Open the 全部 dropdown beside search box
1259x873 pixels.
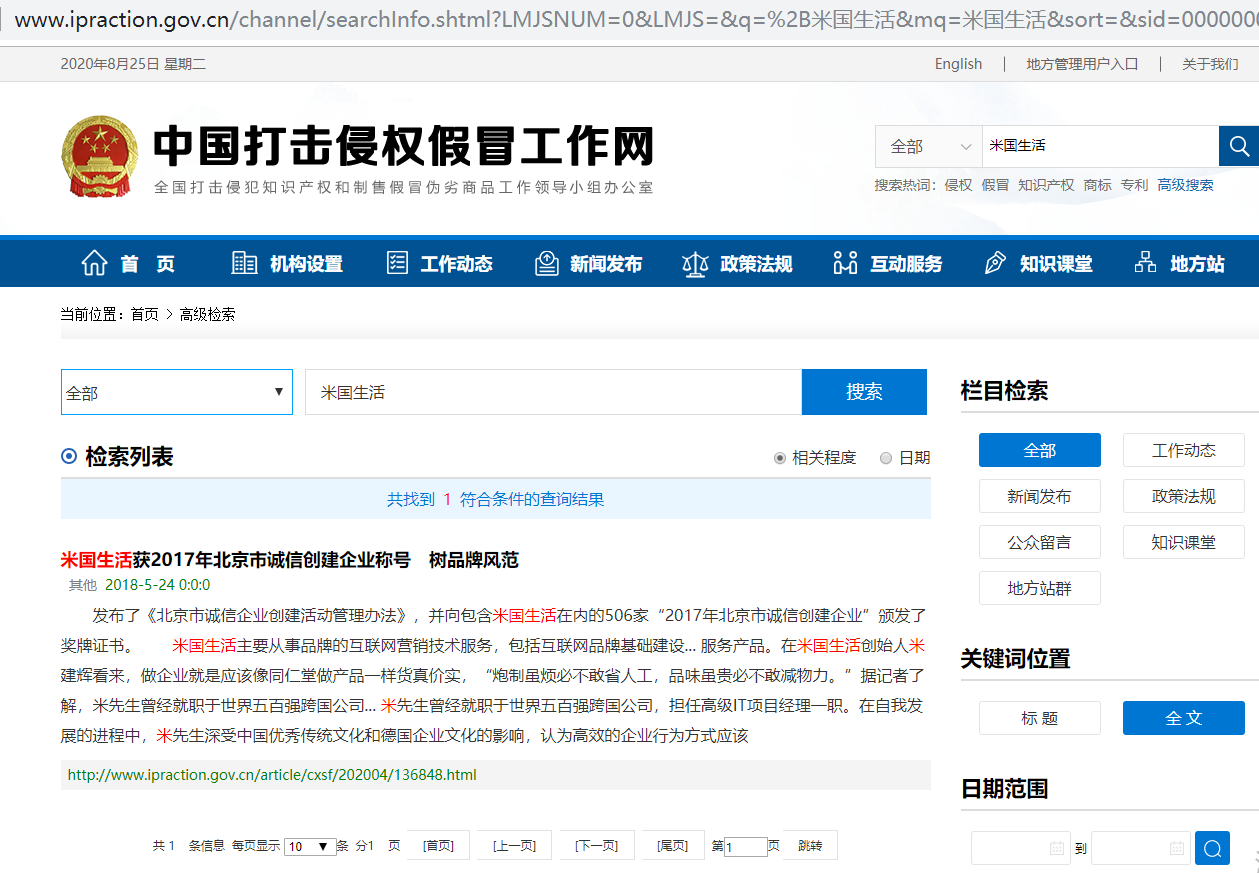click(x=177, y=392)
